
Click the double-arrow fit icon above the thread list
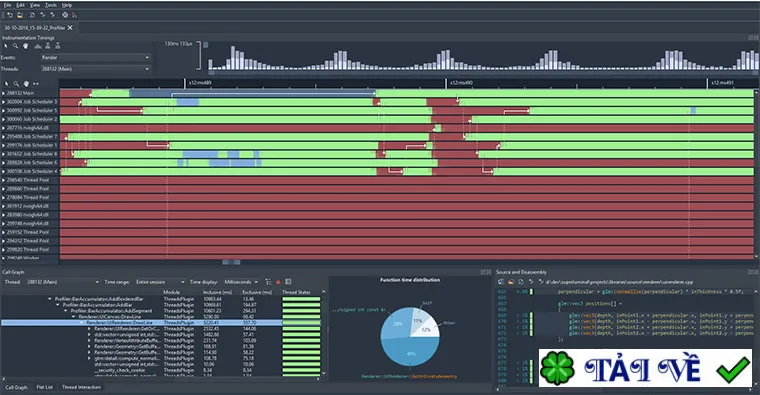coord(36,84)
